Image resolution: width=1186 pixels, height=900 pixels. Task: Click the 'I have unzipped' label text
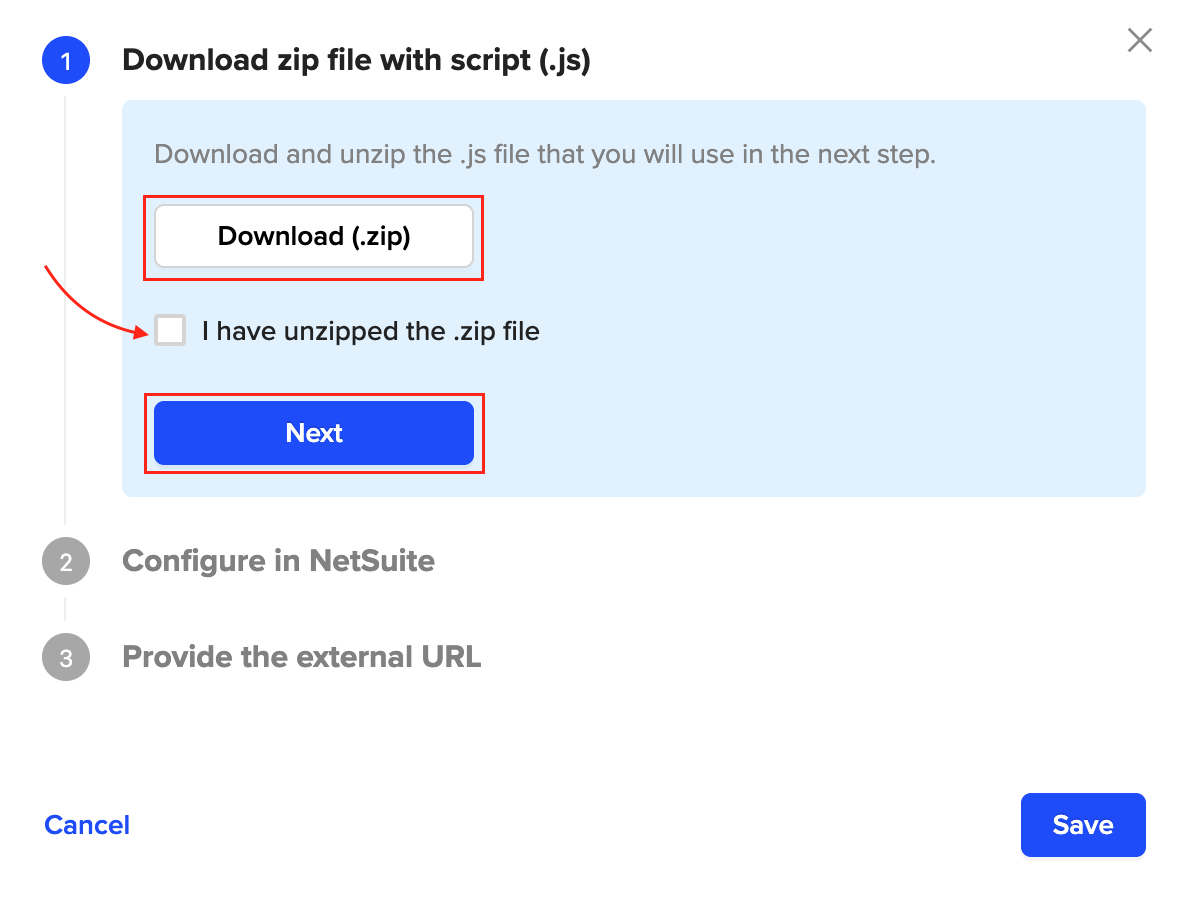pos(370,331)
